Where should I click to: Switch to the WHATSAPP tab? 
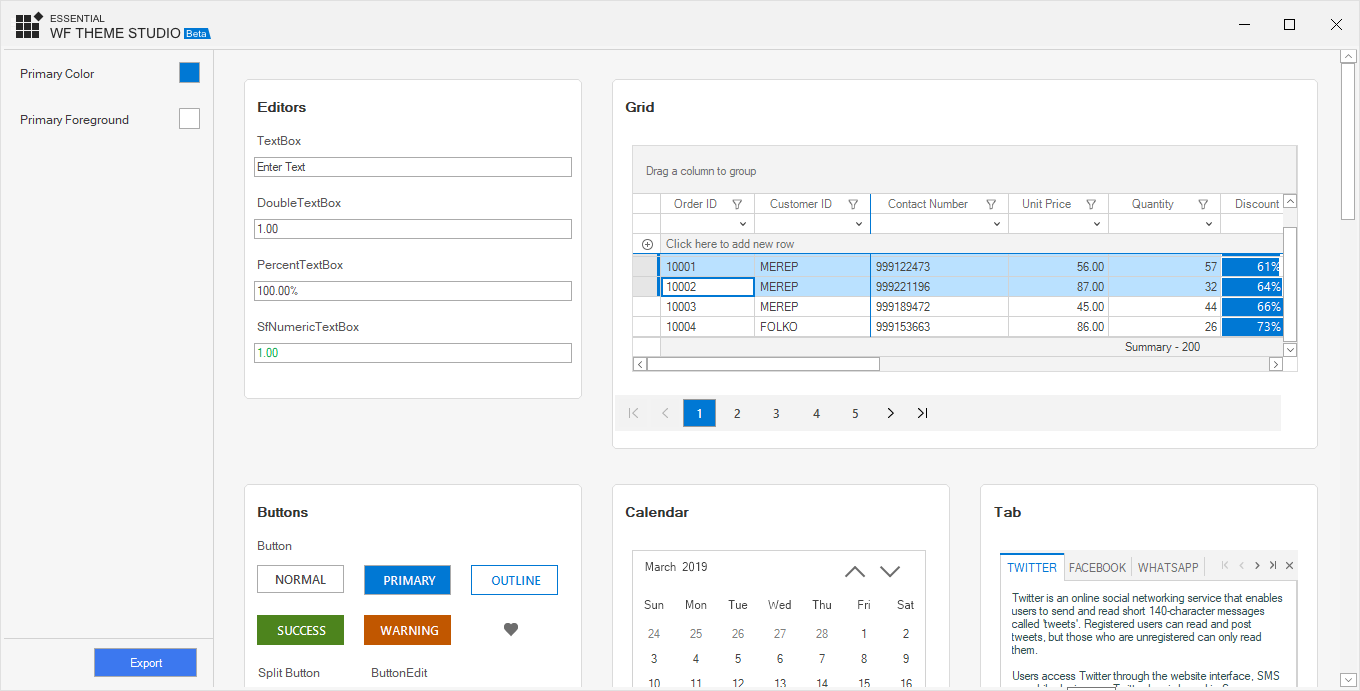(1168, 567)
